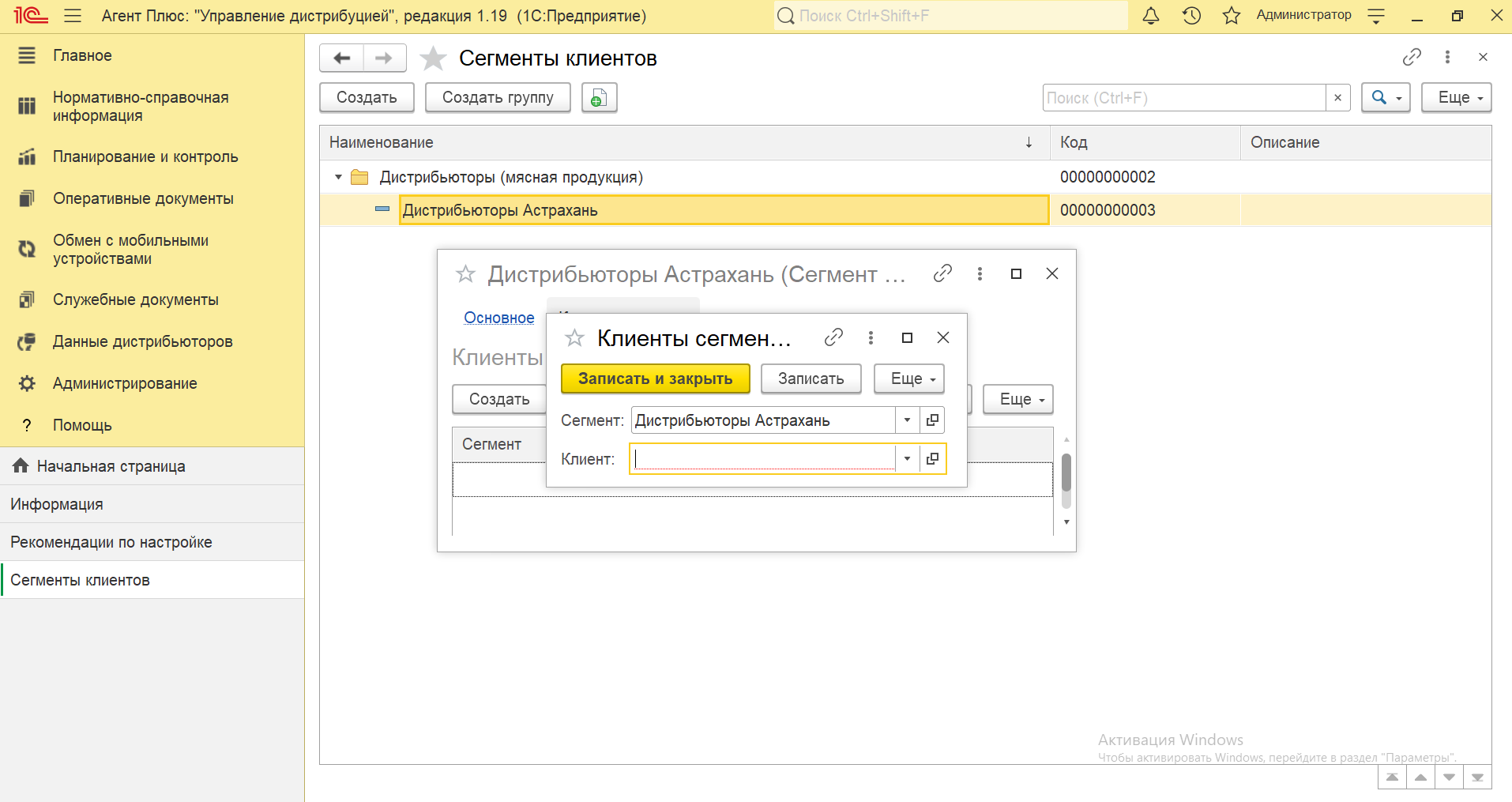Open the Еще menu in Клиенты сегмента dialog
1512x802 pixels.
(908, 379)
